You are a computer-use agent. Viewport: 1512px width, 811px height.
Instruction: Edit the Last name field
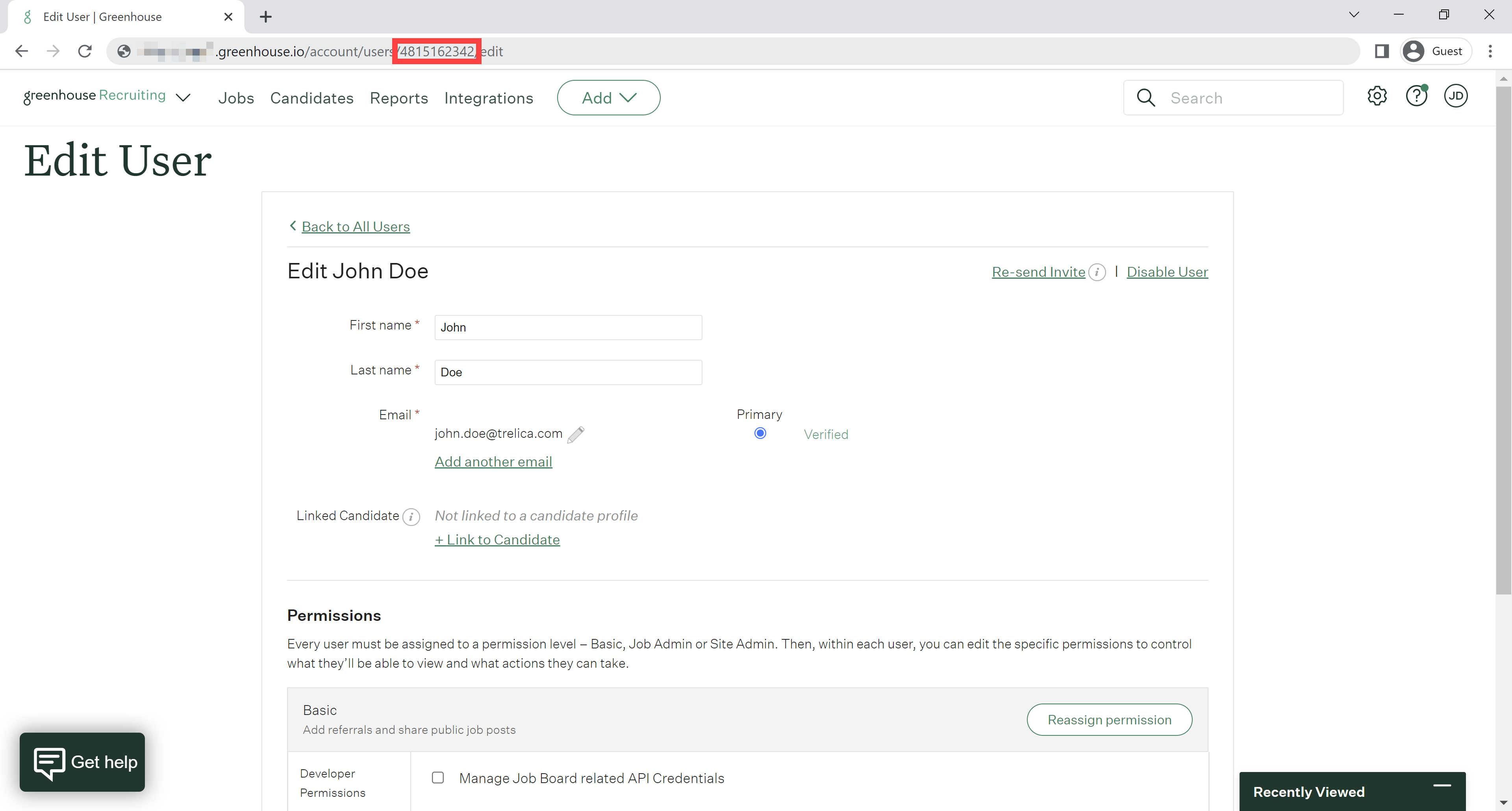click(x=568, y=373)
